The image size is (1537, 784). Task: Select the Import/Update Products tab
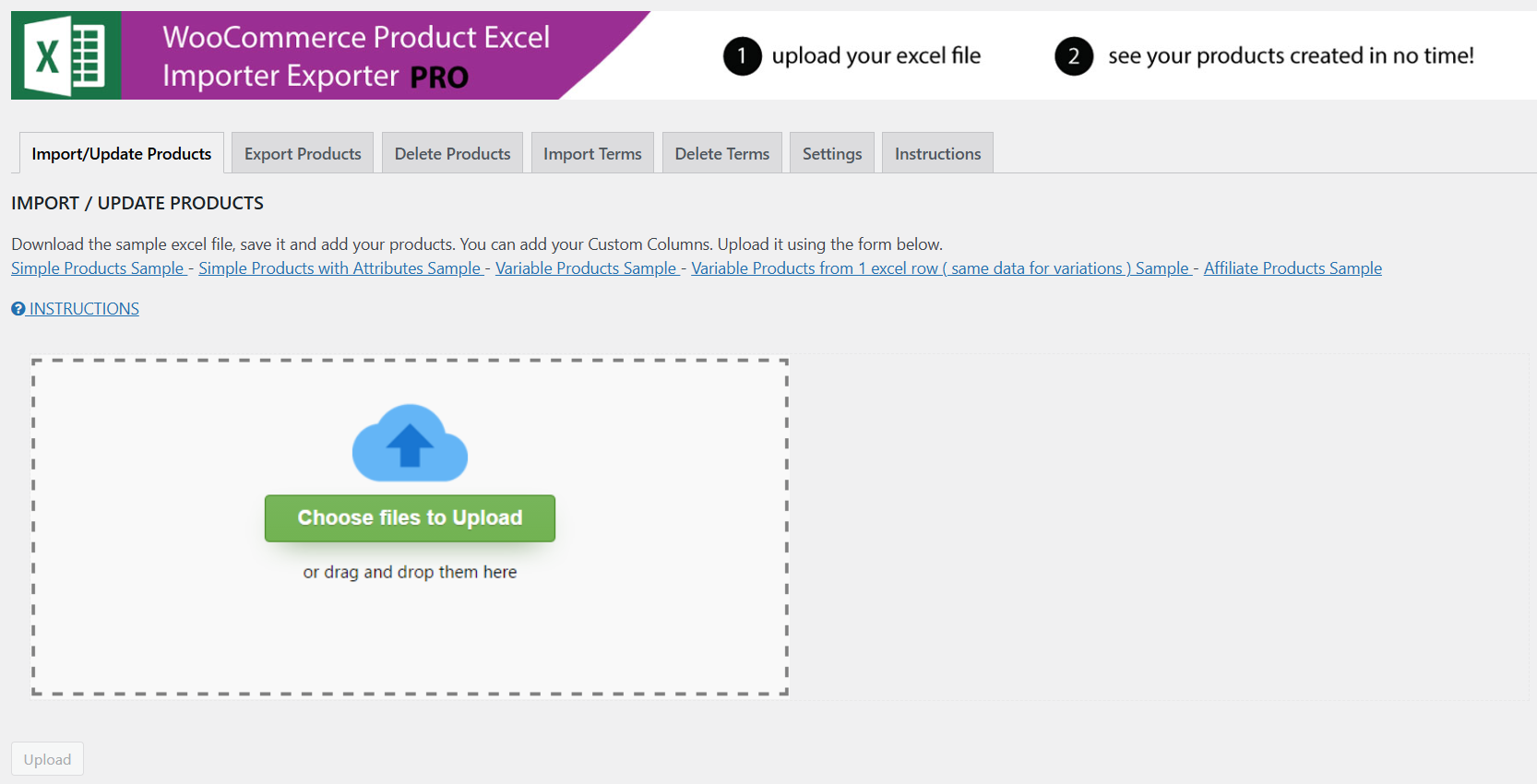121,154
